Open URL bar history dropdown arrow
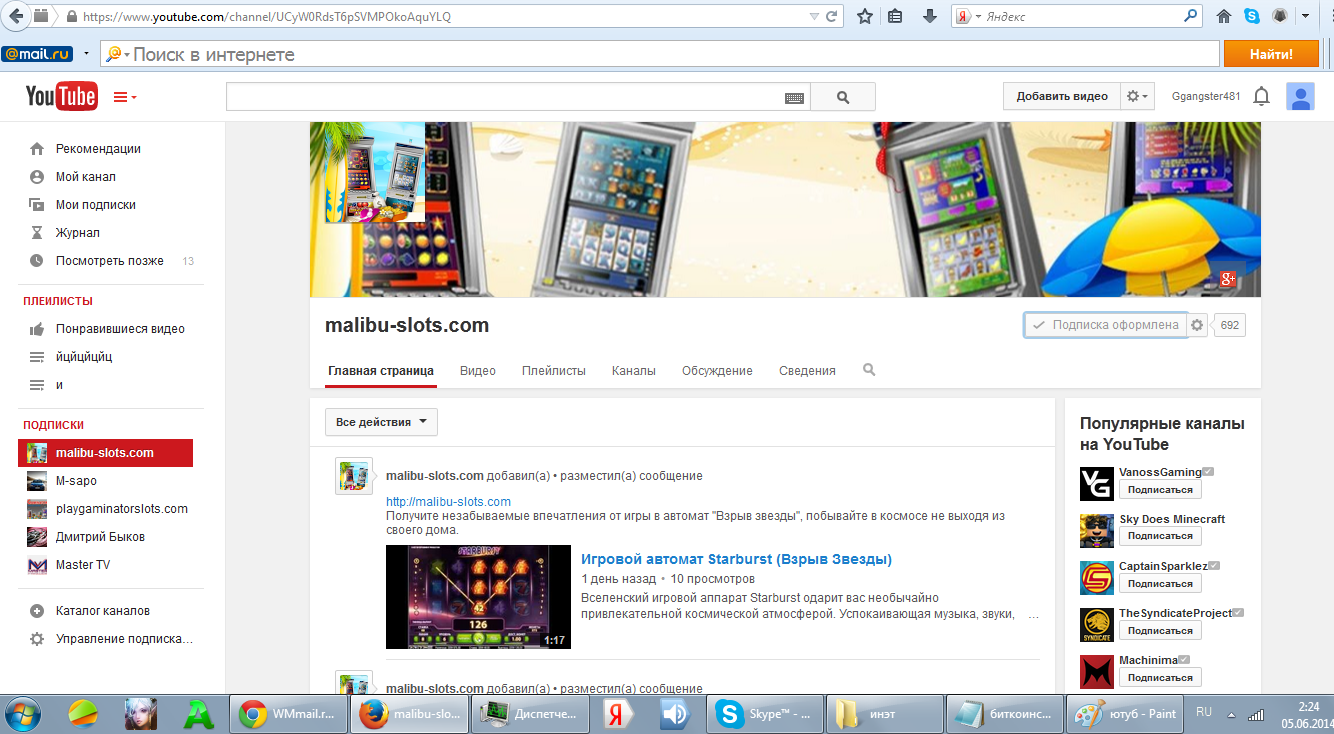 (x=814, y=17)
